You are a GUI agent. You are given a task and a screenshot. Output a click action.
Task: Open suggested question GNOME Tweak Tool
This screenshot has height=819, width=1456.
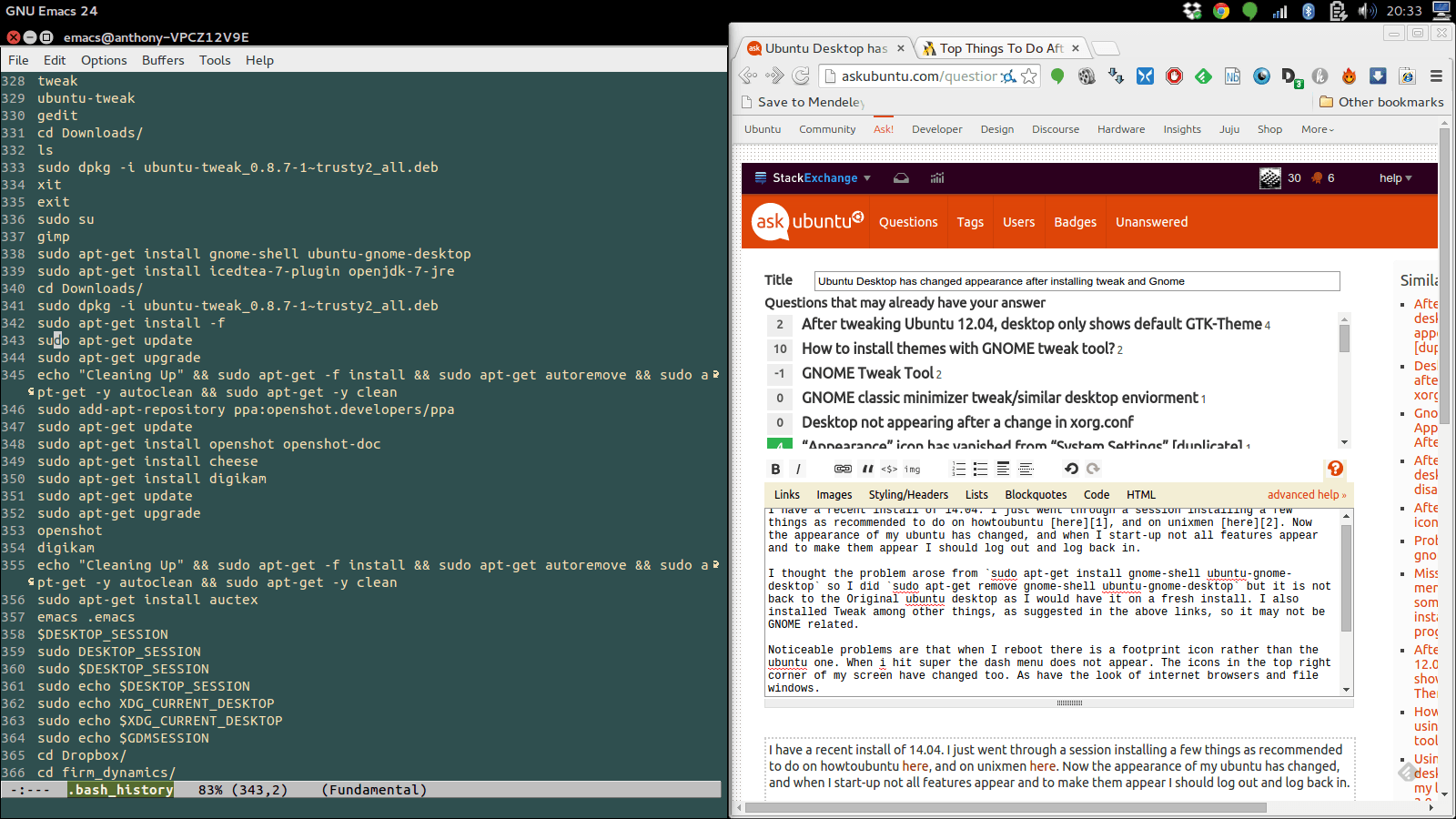click(867, 373)
